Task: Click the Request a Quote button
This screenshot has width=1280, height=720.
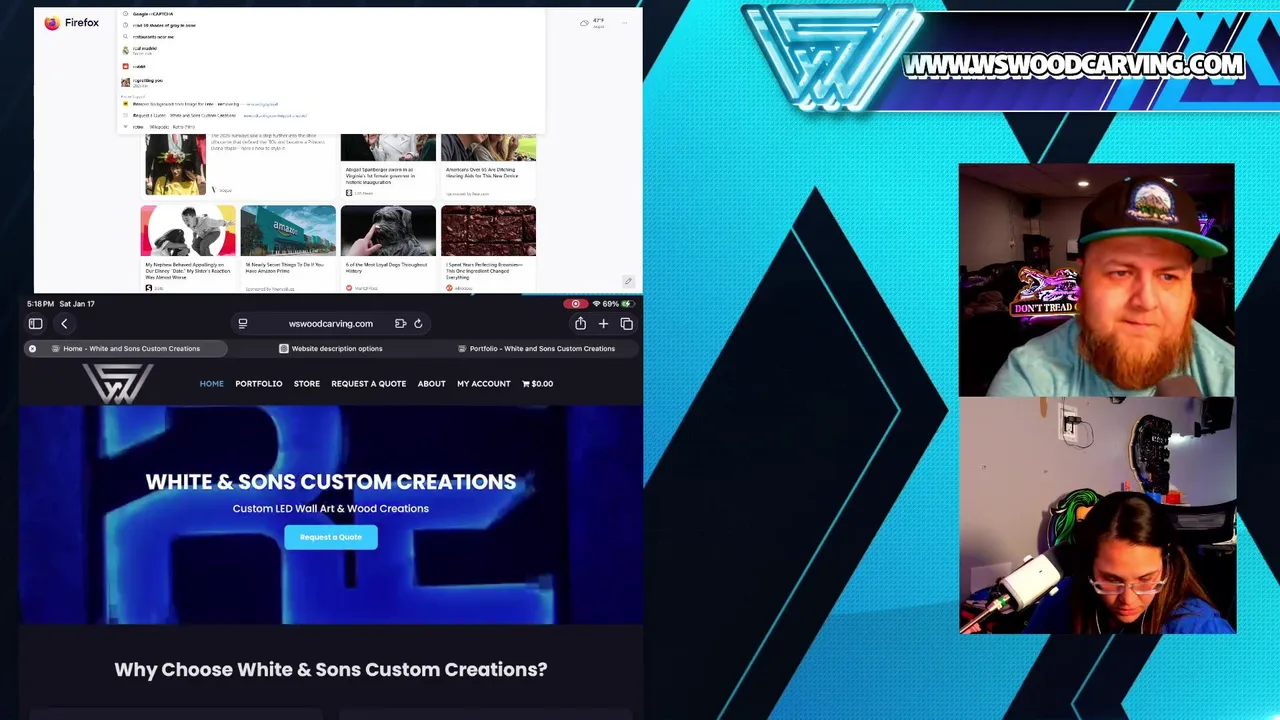Action: click(x=330, y=537)
